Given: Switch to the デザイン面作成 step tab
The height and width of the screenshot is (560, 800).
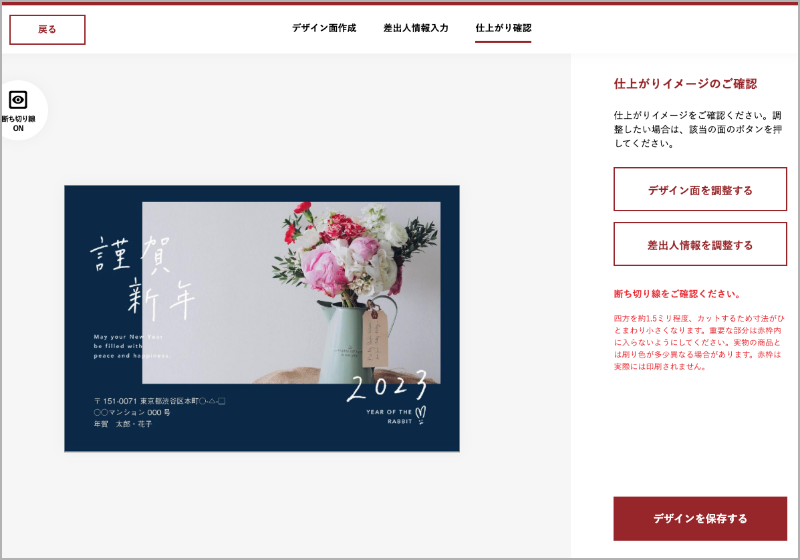Looking at the screenshot, I should (x=324, y=29).
